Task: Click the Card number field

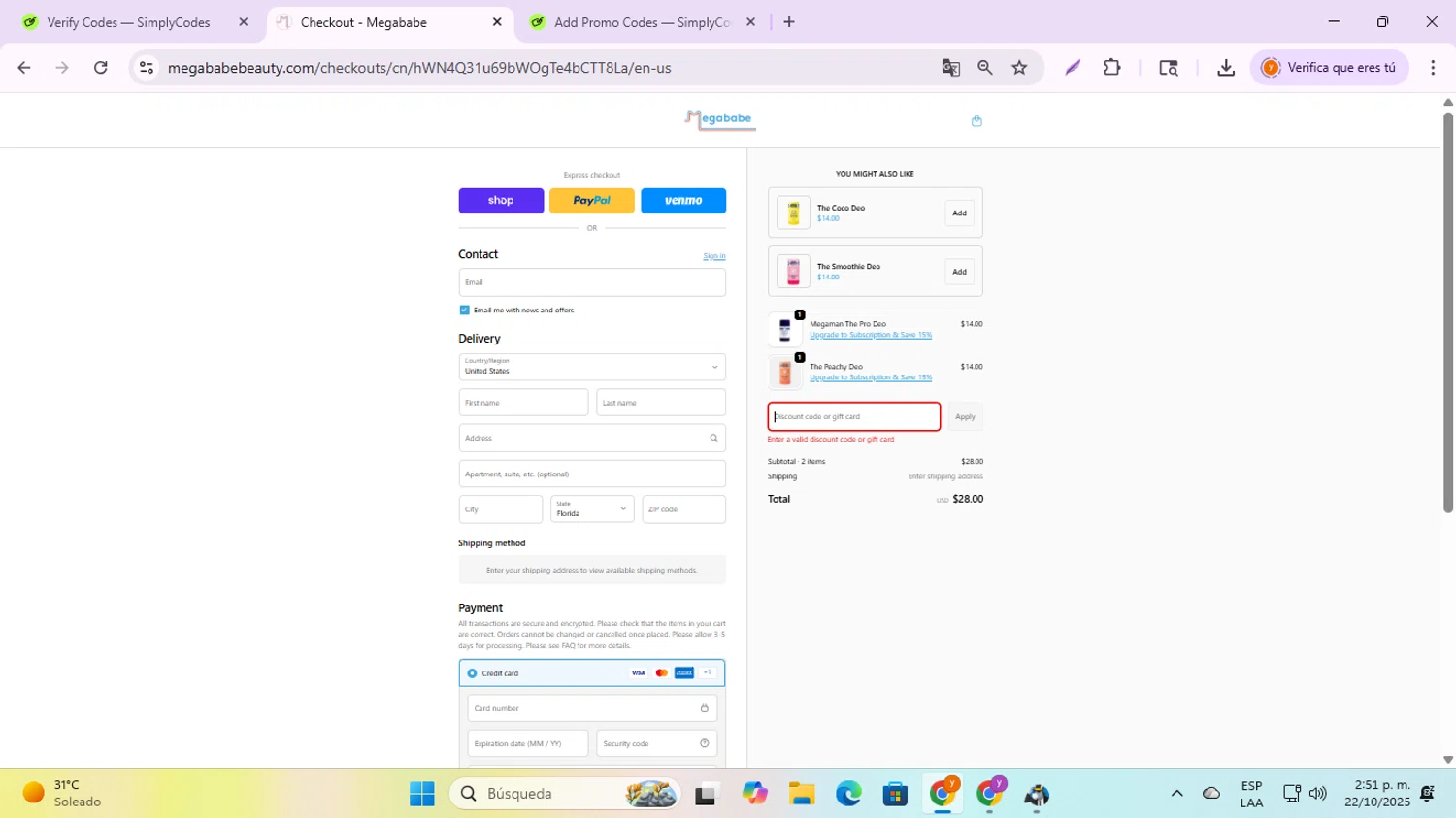Action: (x=592, y=708)
